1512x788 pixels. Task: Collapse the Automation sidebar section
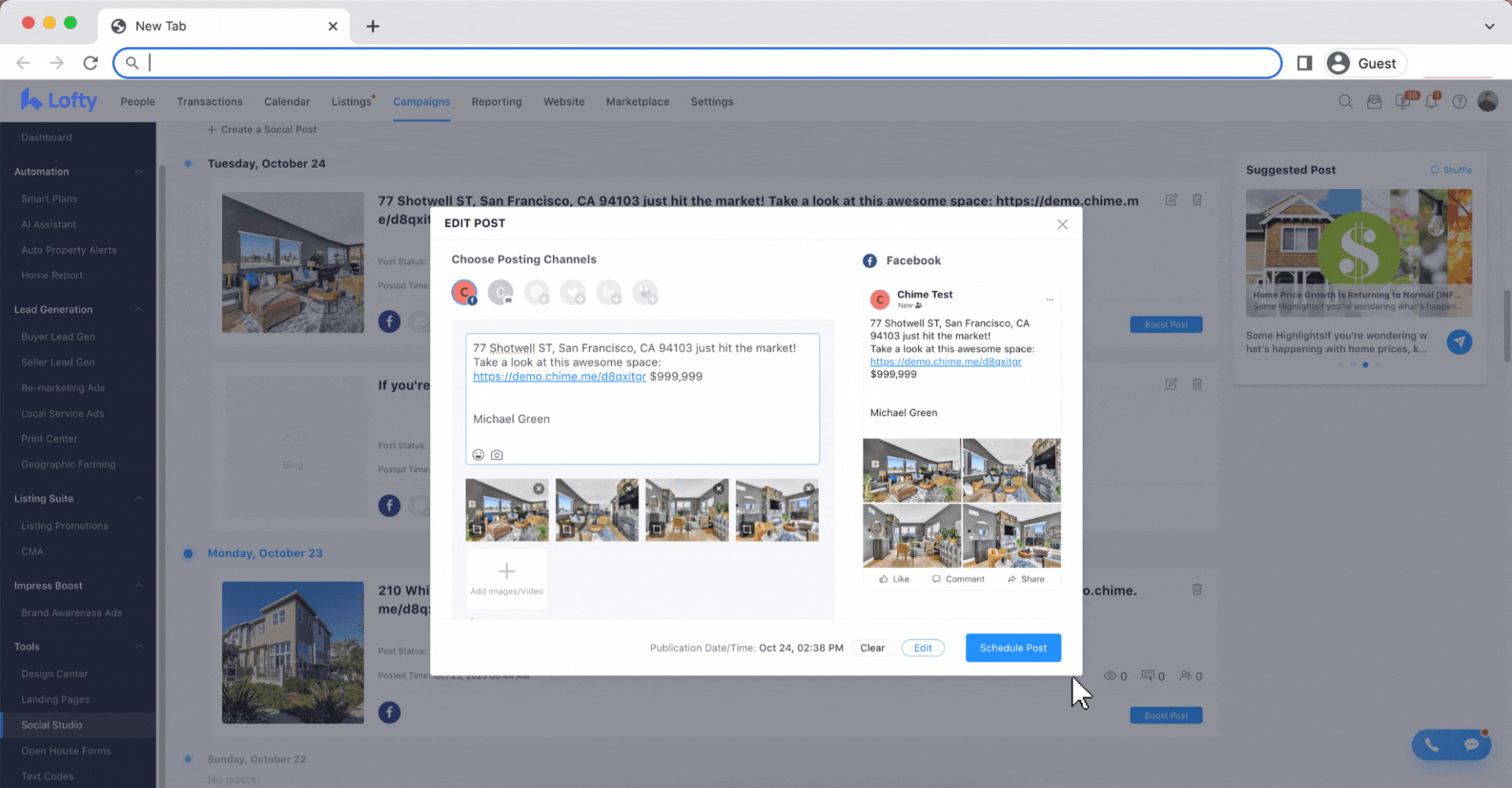[139, 172]
